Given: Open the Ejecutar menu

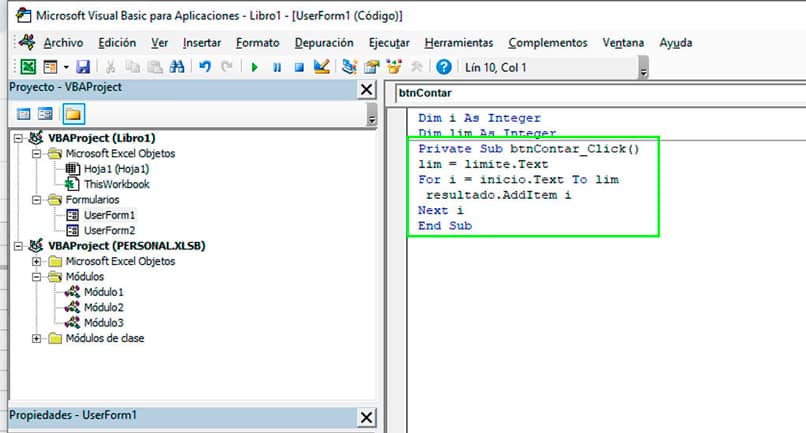Looking at the screenshot, I should [x=389, y=43].
